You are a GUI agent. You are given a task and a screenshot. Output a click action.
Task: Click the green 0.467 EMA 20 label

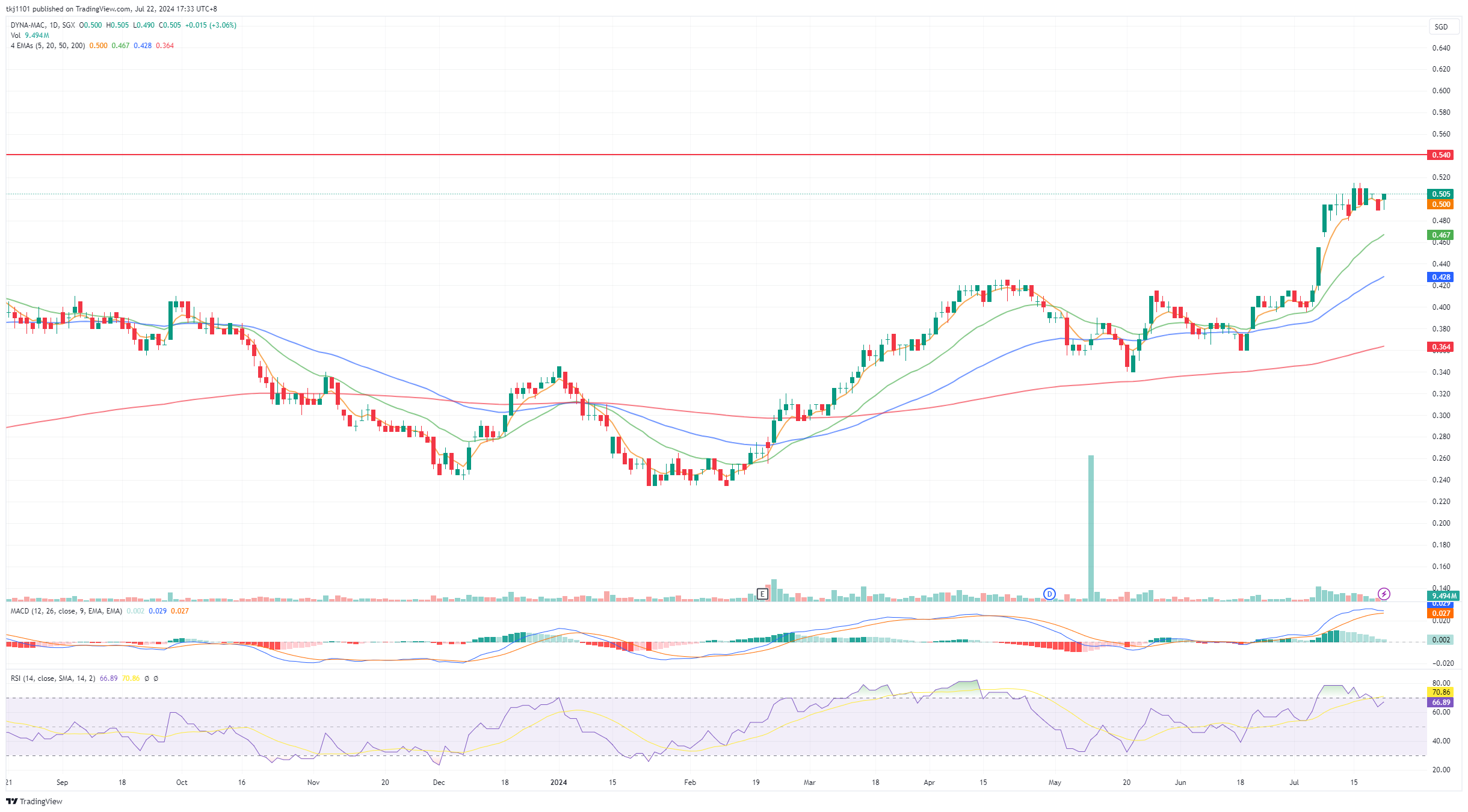(1440, 235)
